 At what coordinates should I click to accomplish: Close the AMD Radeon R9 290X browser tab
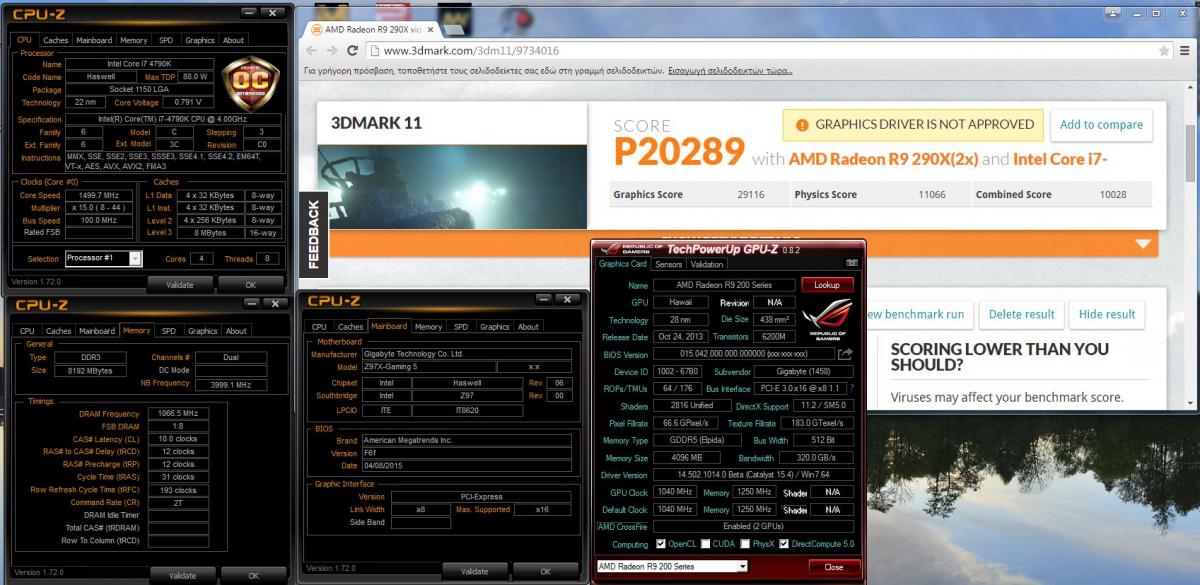point(430,29)
